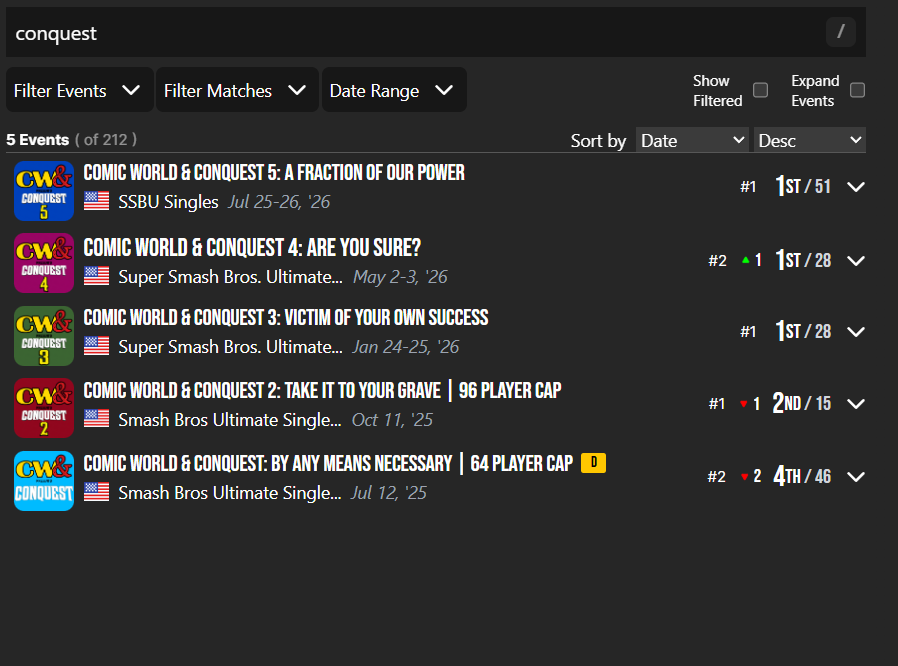Click the By Any Means Necessary event logo
Viewport: 898px width, 666px height.
(44, 480)
